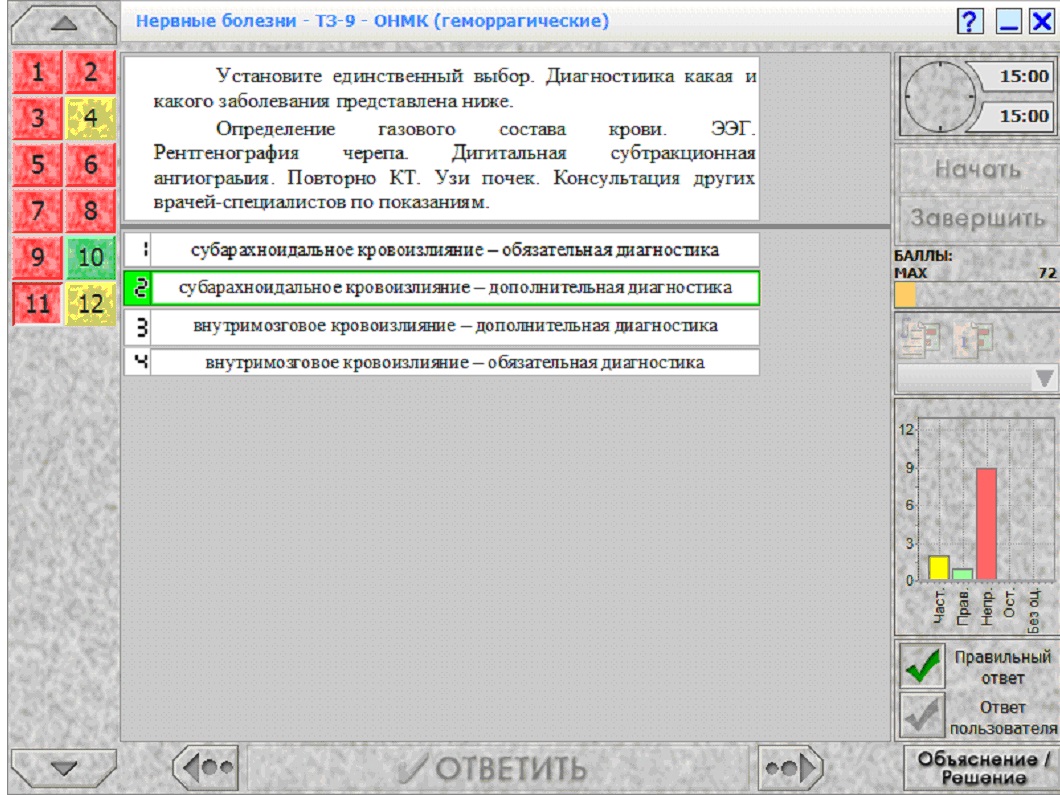Go to question 1 tile
The height and width of the screenshot is (795, 1060).
tap(38, 72)
